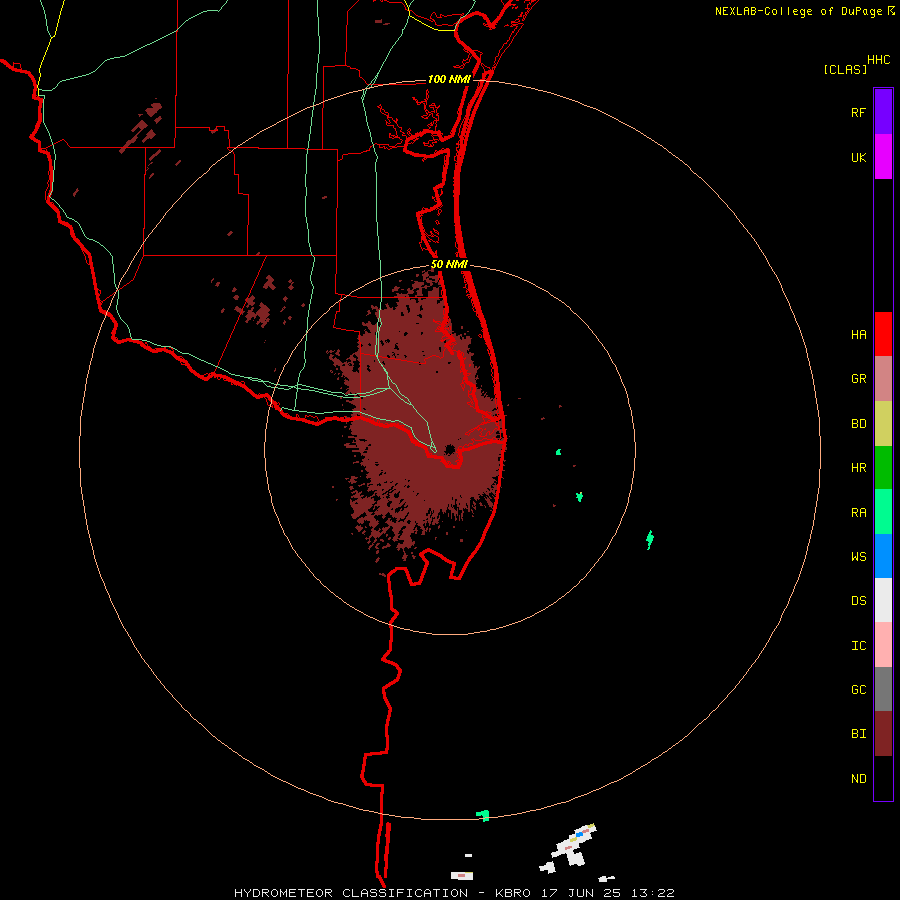Click the HHC product label
This screenshot has height=900, width=900.
coord(878,60)
